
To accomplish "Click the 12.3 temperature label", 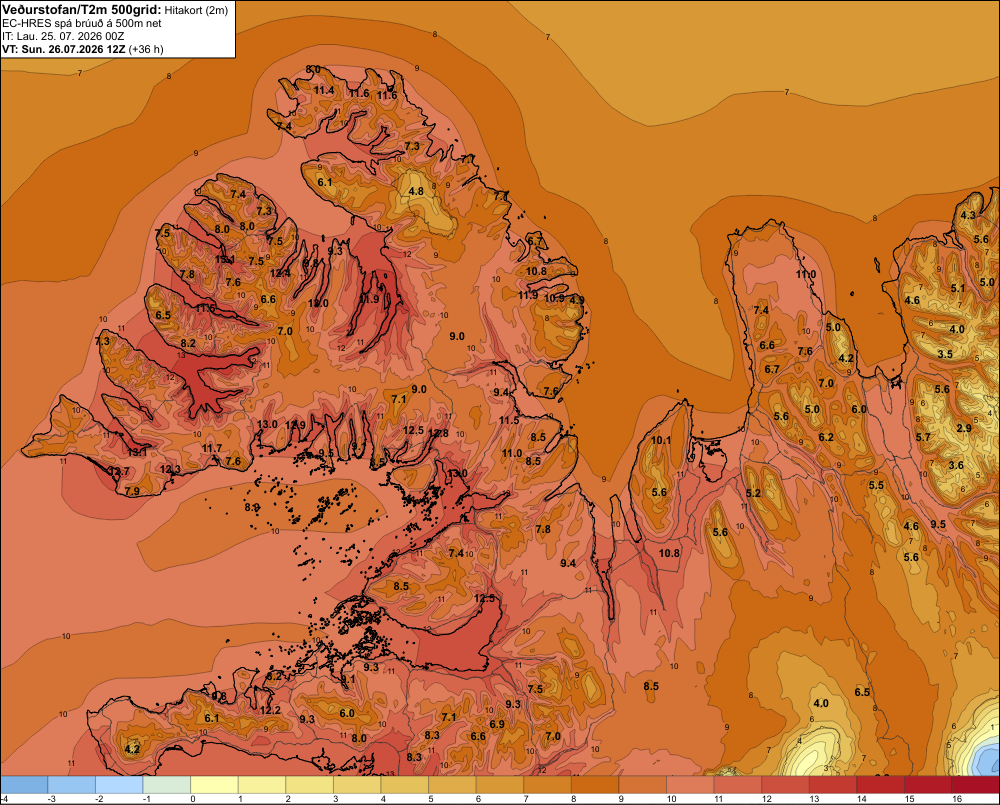I will pyautogui.click(x=170, y=469).
